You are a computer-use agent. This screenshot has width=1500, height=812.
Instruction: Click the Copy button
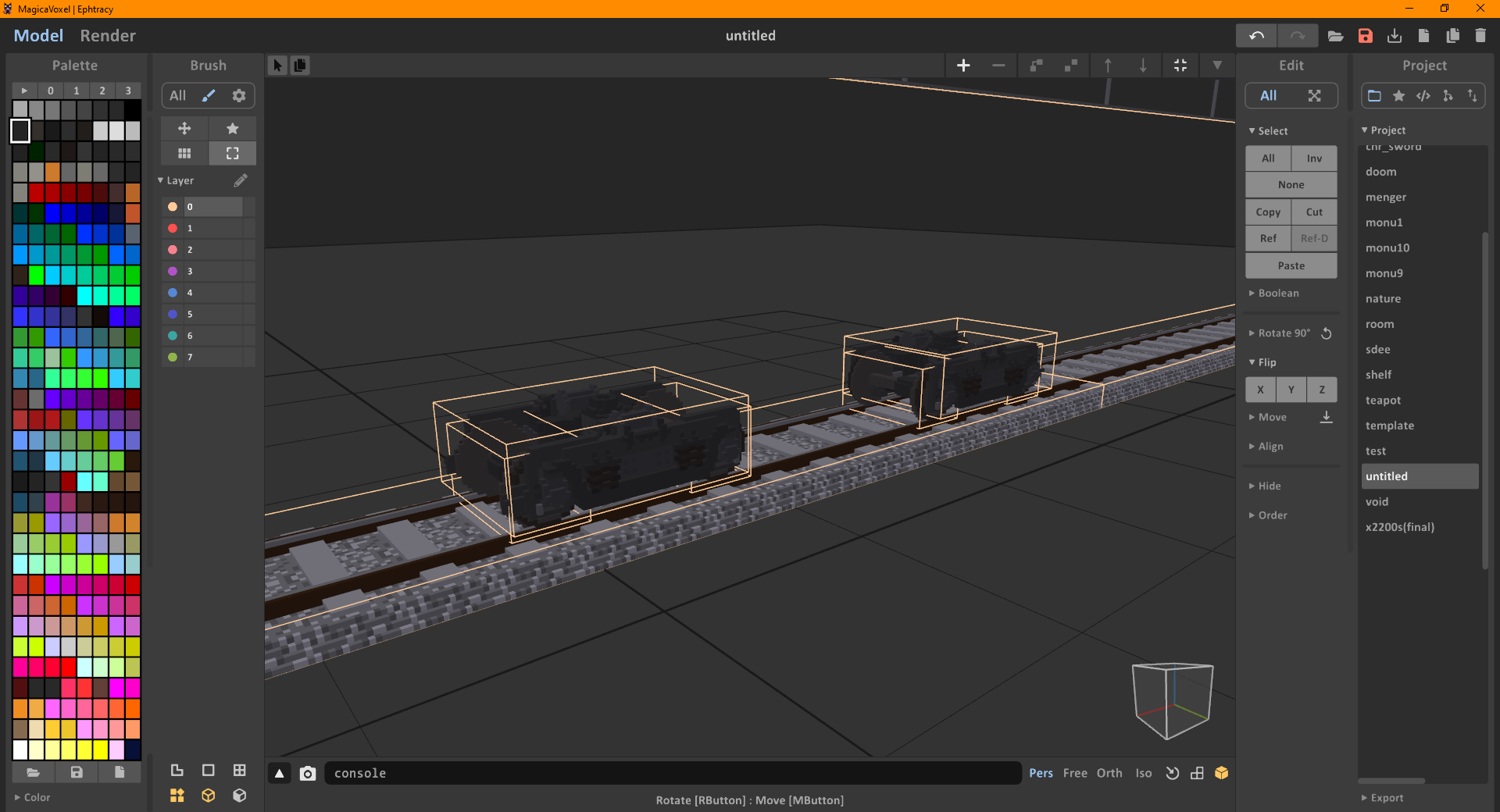pyautogui.click(x=1267, y=212)
